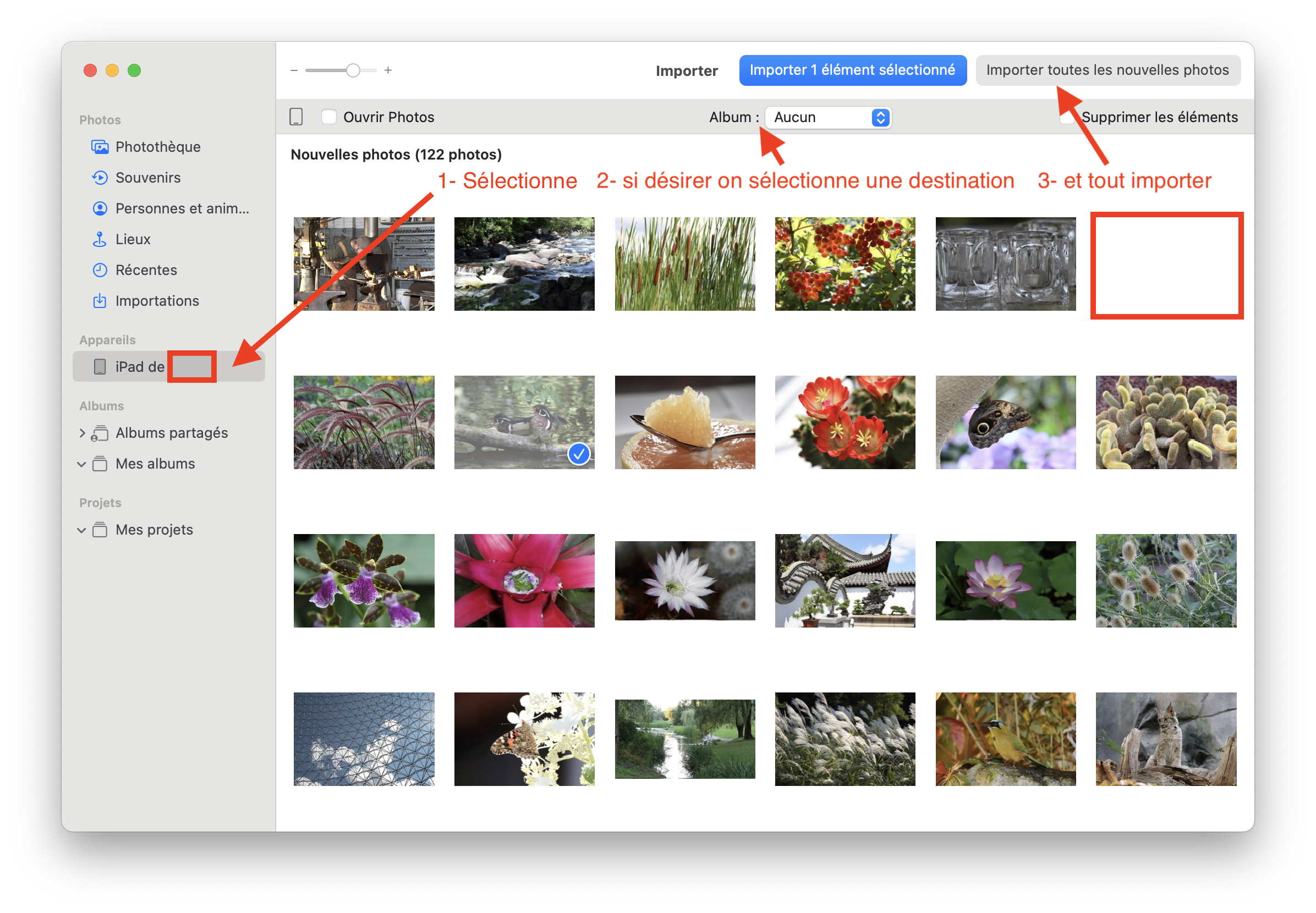Expand the Albums partagés chevron
Viewport: 1316px width, 913px height.
(x=82, y=433)
